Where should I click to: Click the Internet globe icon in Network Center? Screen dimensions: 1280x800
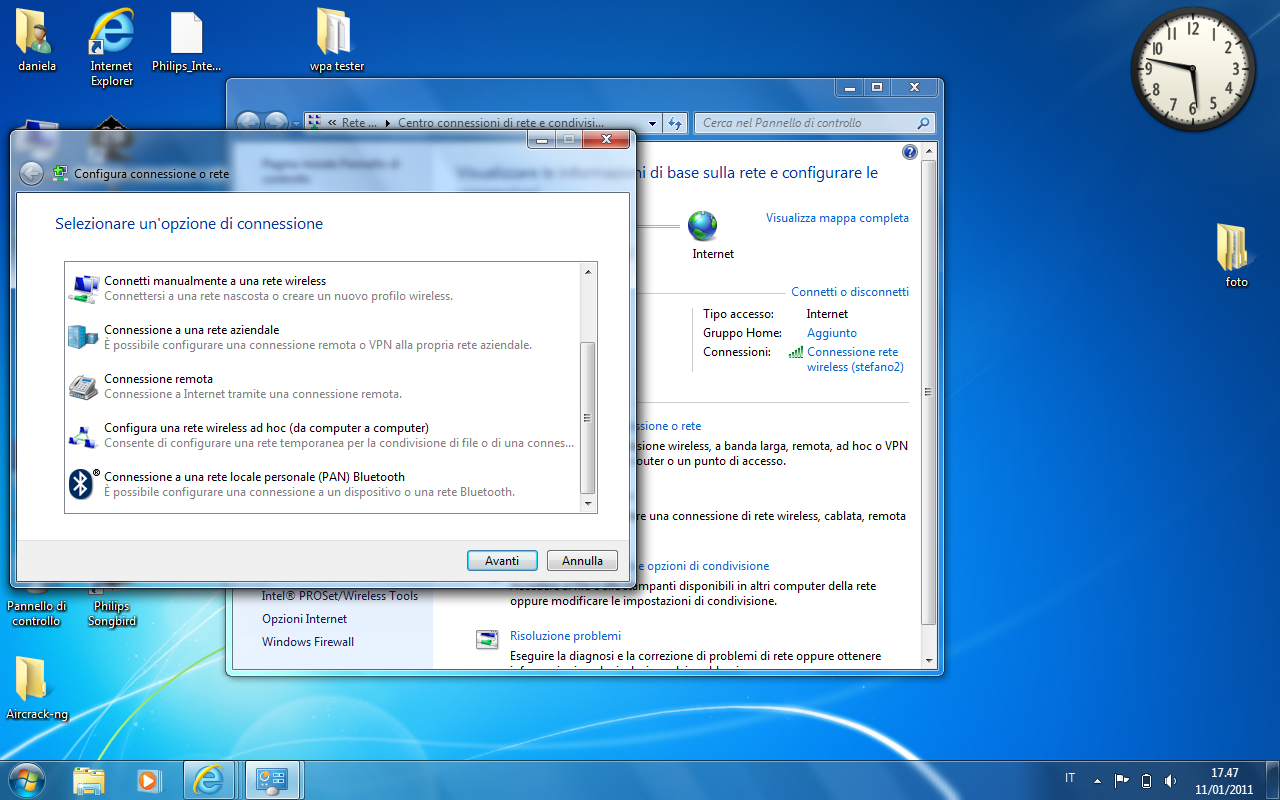pyautogui.click(x=703, y=226)
